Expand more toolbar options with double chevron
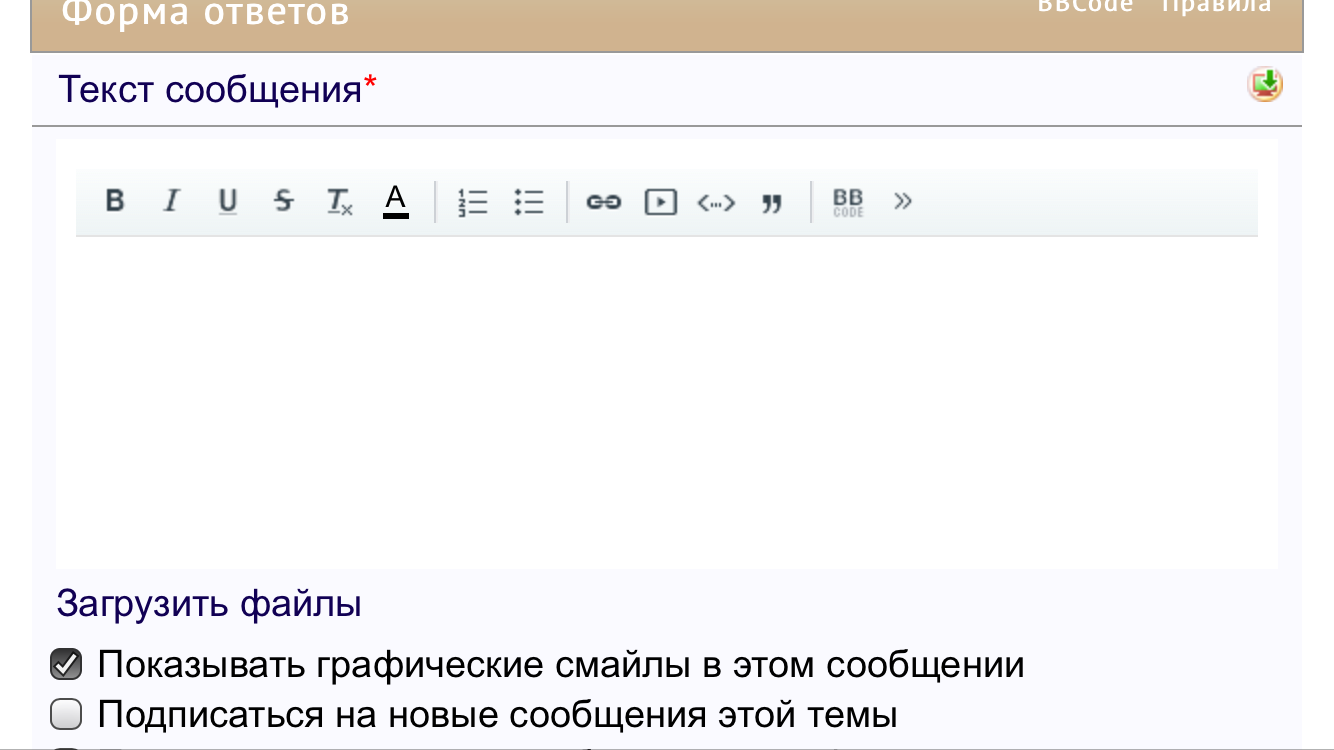 903,201
